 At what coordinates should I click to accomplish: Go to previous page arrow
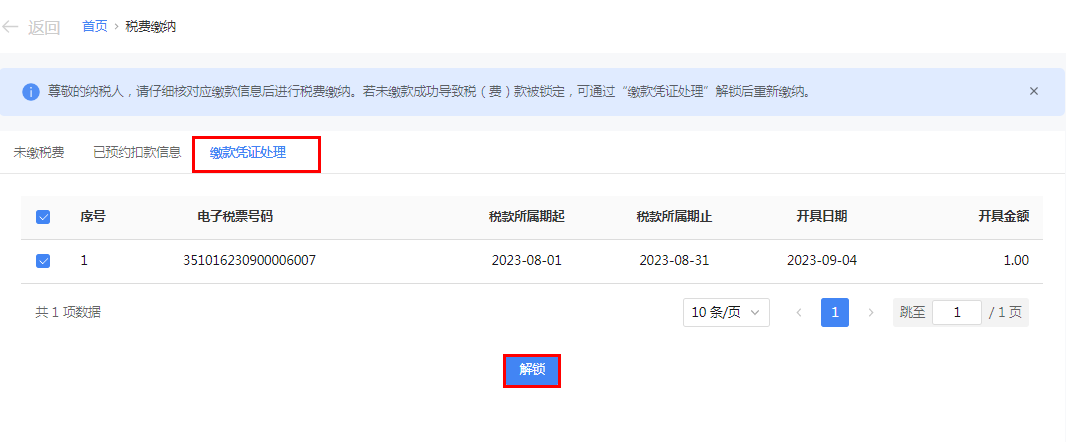798,313
